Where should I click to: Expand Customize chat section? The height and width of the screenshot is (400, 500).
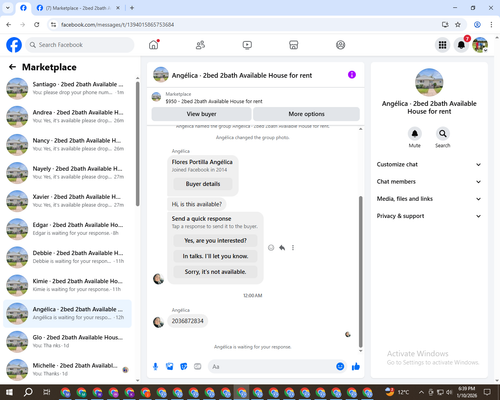(429, 164)
